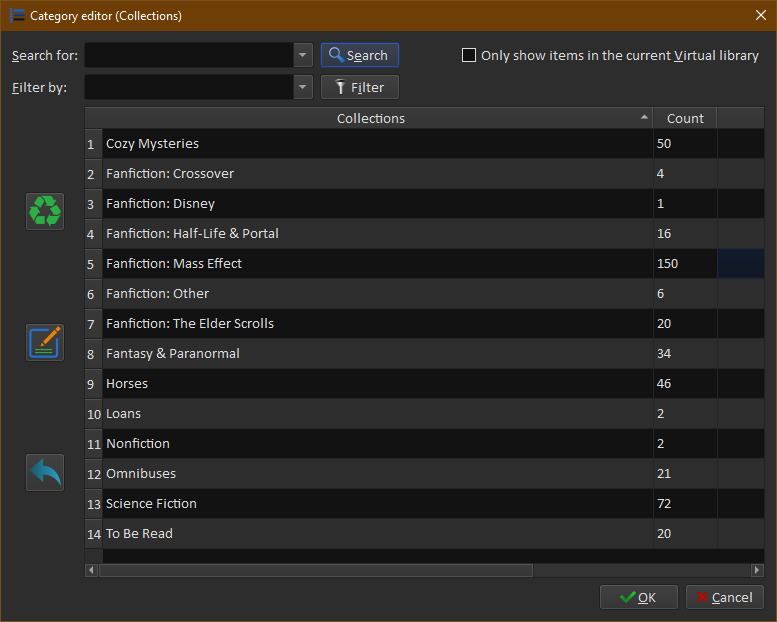Image resolution: width=777 pixels, height=622 pixels.
Task: Select Fantasy & Paranormal collection
Action: pyautogui.click(x=378, y=353)
